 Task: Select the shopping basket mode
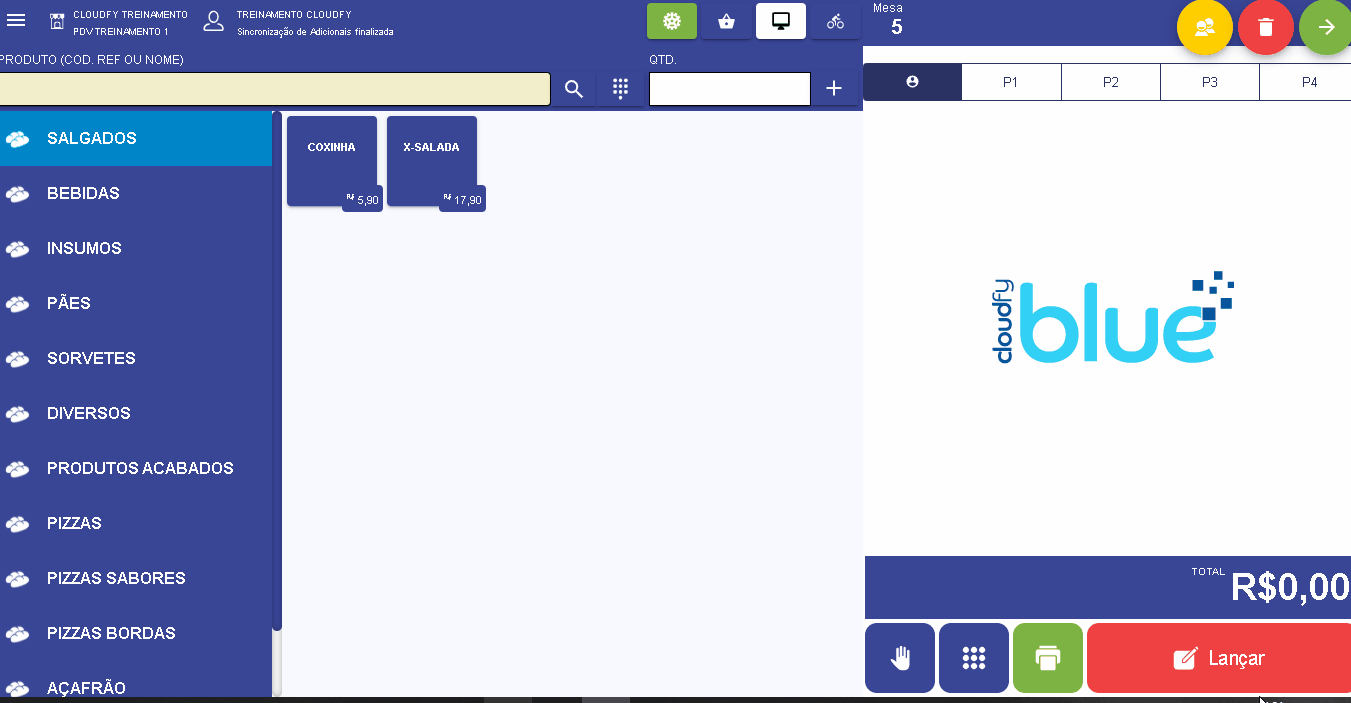726,21
